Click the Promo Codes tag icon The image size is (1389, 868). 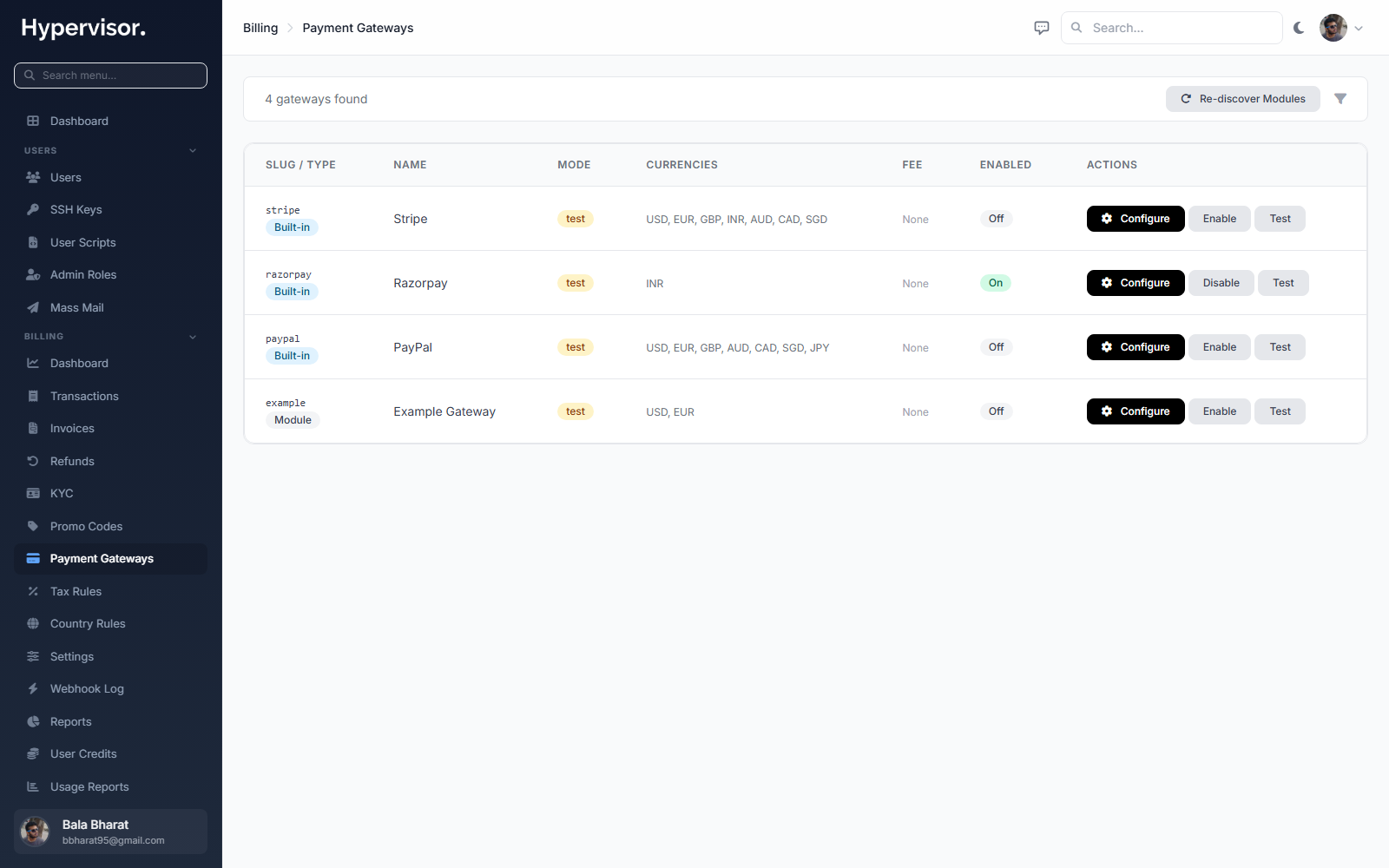click(33, 526)
